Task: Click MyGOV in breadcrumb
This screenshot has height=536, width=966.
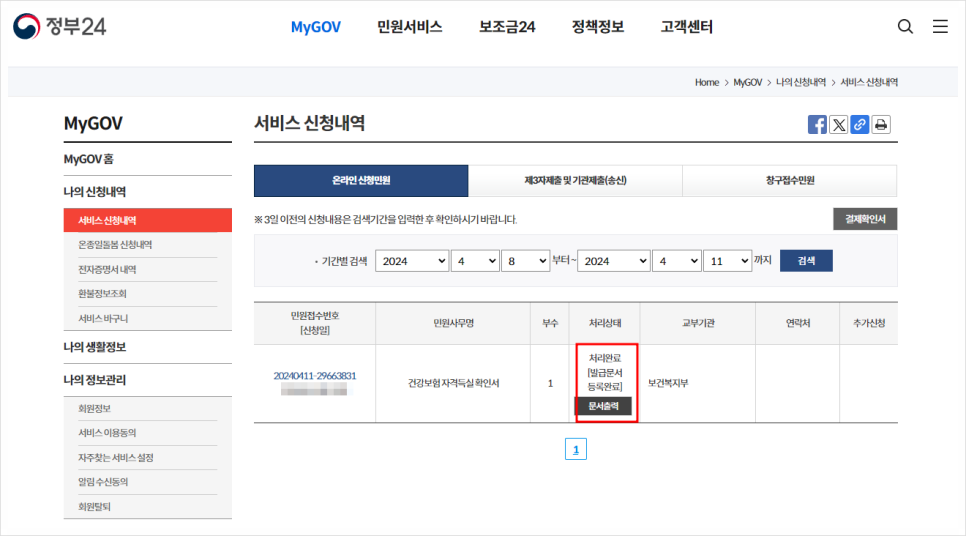Action: (747, 83)
